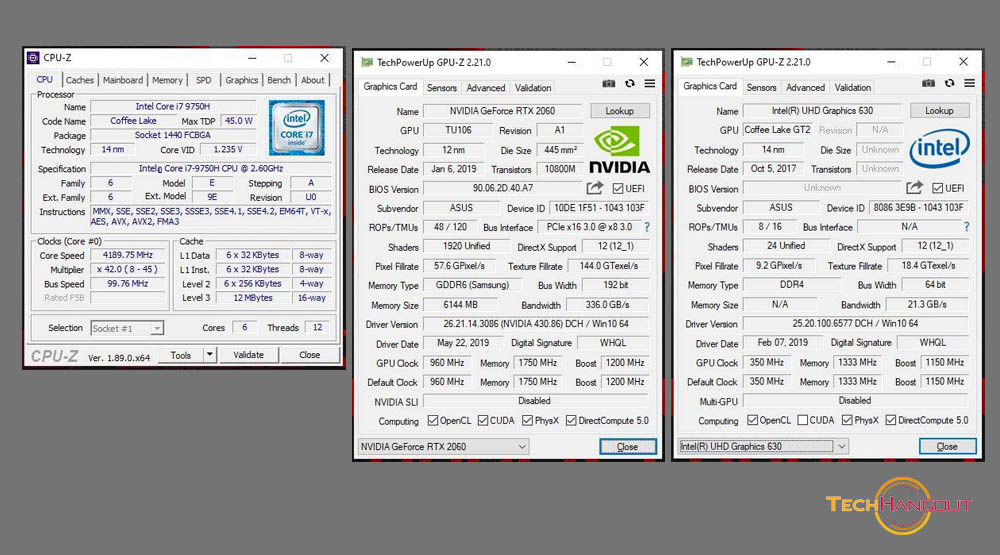Click the Tools button in CPU-Z

[x=180, y=355]
